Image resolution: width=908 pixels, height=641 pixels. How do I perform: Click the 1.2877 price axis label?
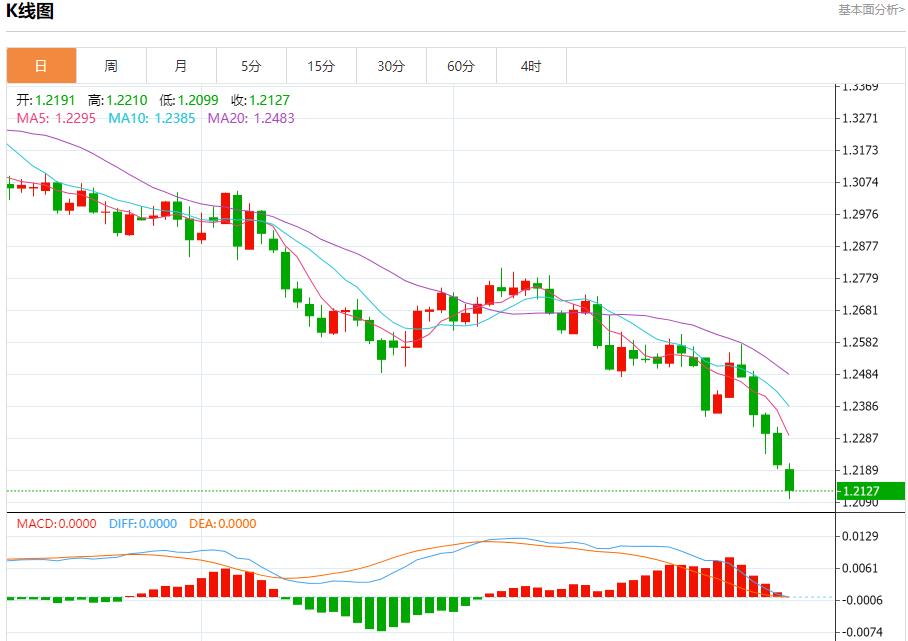click(860, 246)
